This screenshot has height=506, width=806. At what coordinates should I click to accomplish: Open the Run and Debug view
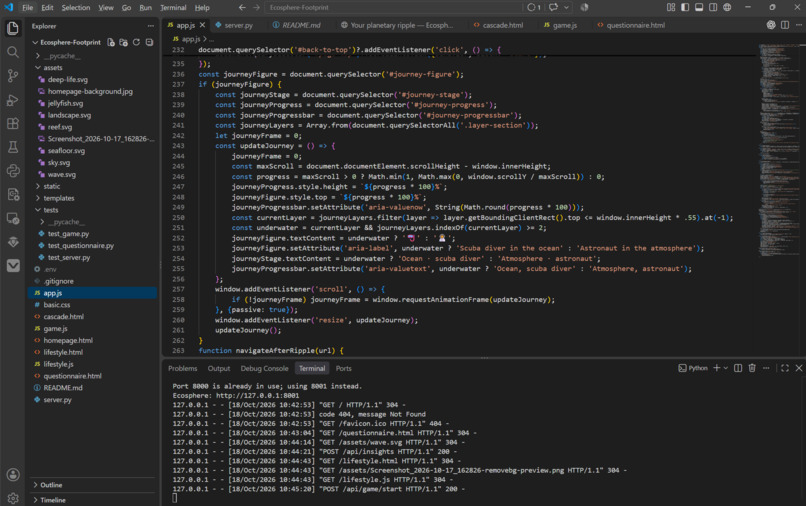[x=13, y=100]
